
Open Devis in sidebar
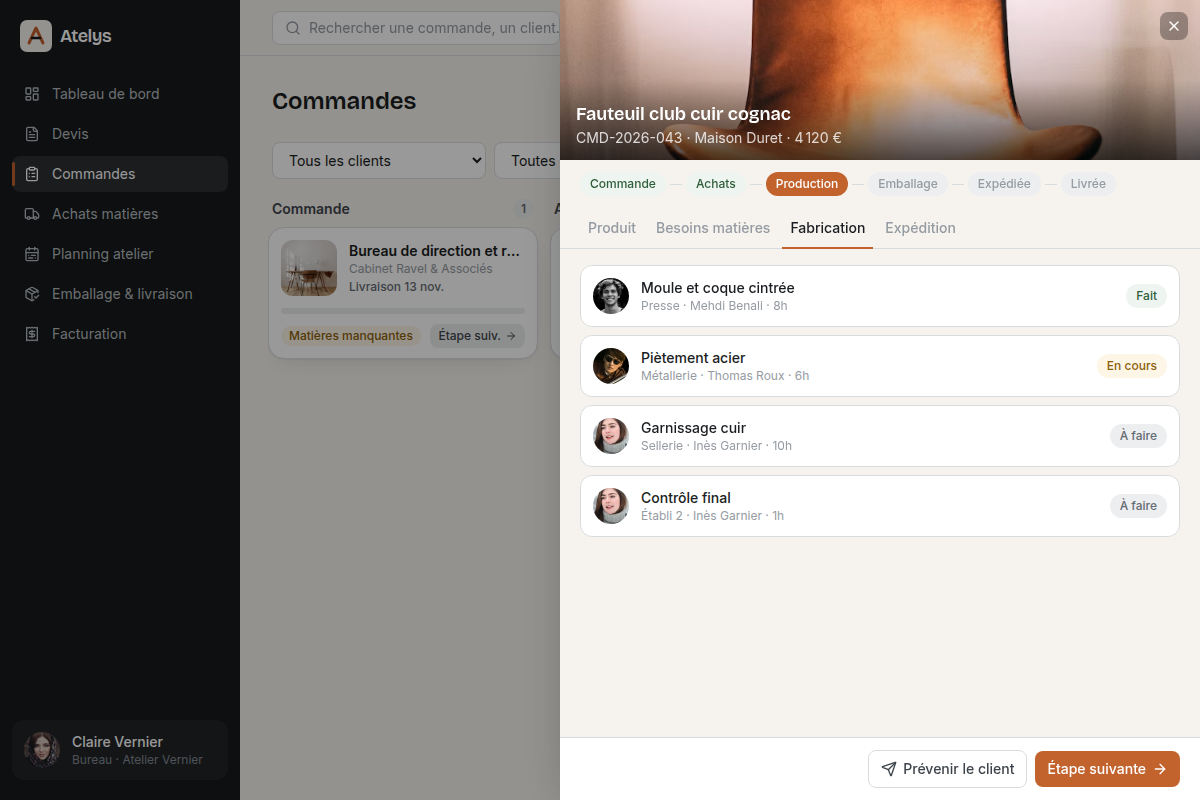[120, 134]
